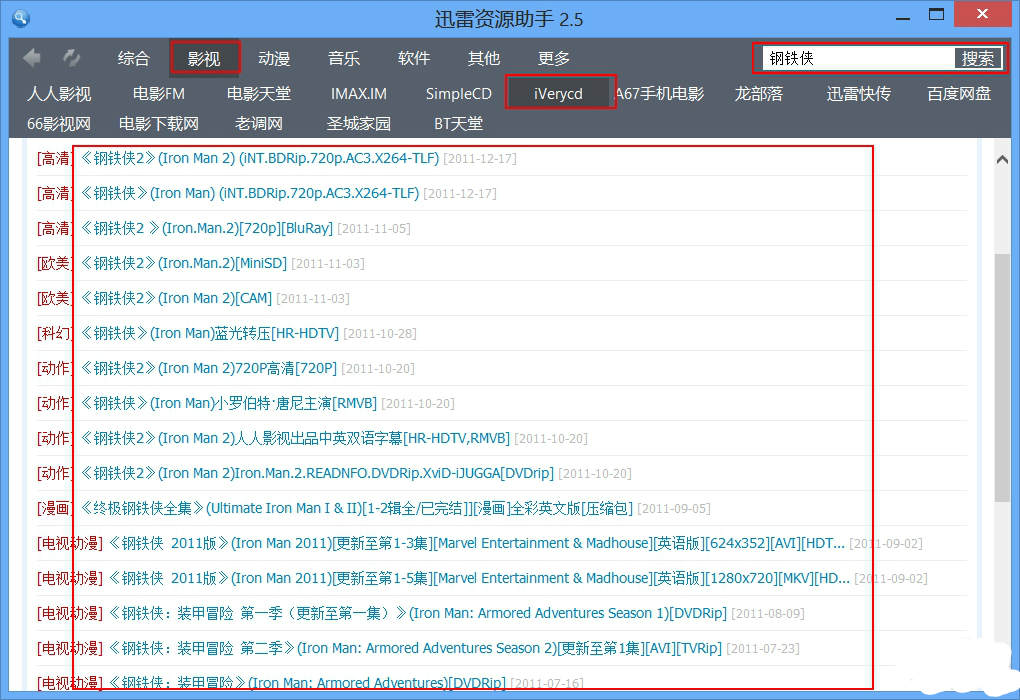Choose the 电影下载网 source

coord(159,124)
